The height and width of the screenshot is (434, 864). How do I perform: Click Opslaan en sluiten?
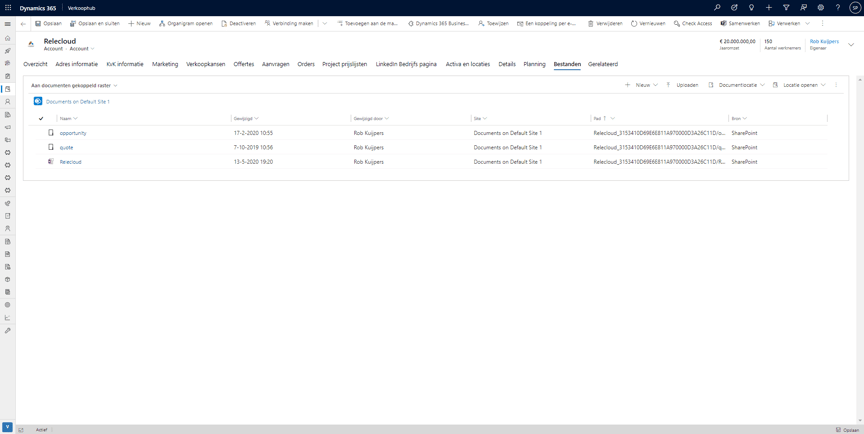pos(95,24)
